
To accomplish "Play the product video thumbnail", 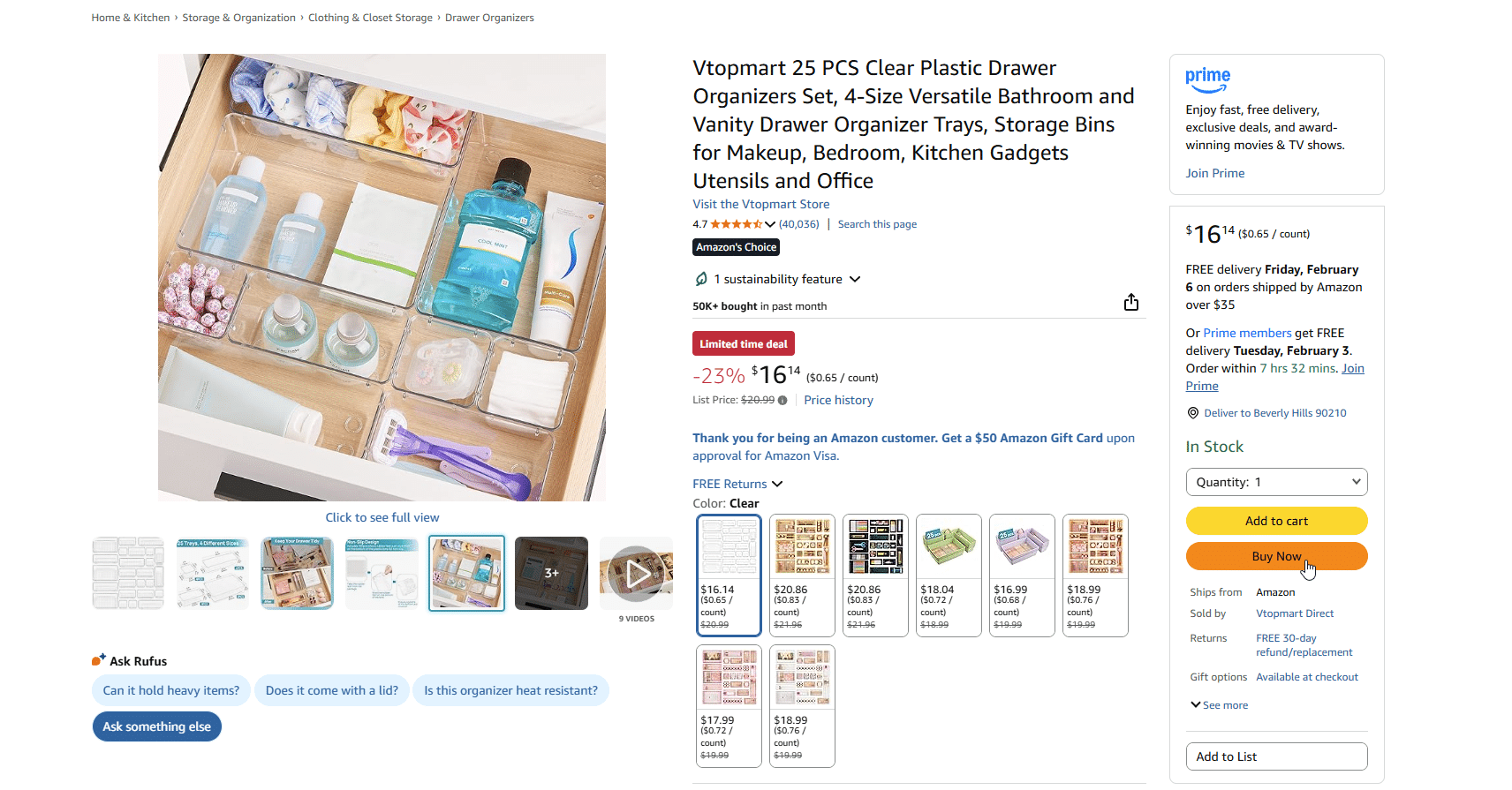I will pos(636,574).
